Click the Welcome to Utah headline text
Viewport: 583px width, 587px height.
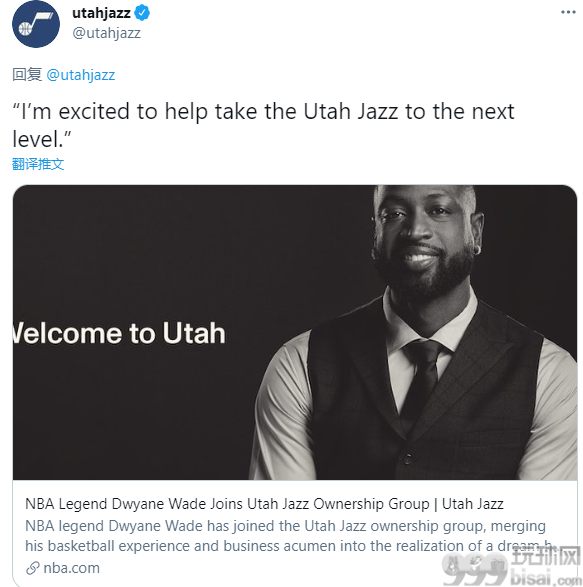coord(119,333)
